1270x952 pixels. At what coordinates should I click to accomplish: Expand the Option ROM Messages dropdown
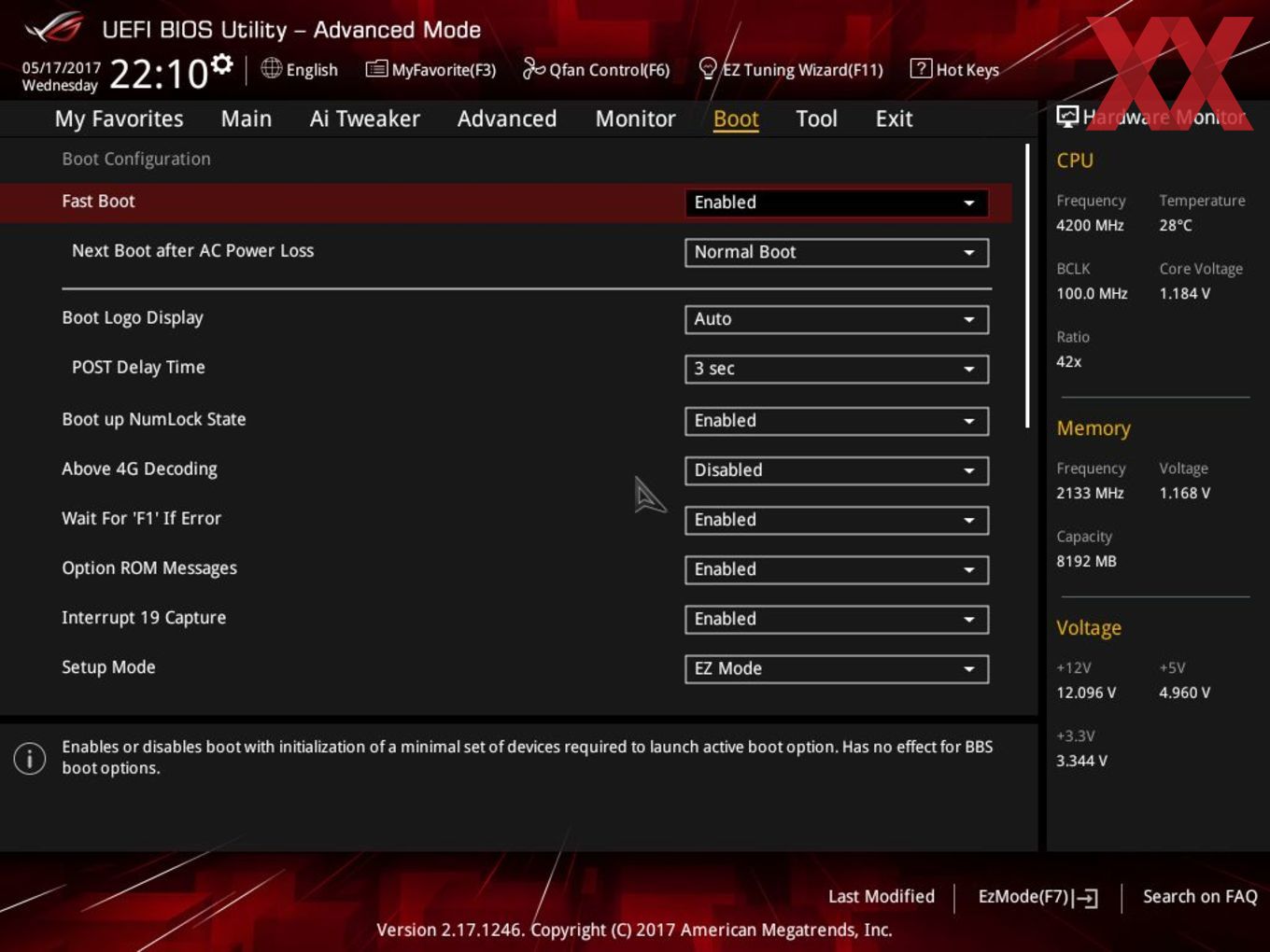(x=837, y=569)
